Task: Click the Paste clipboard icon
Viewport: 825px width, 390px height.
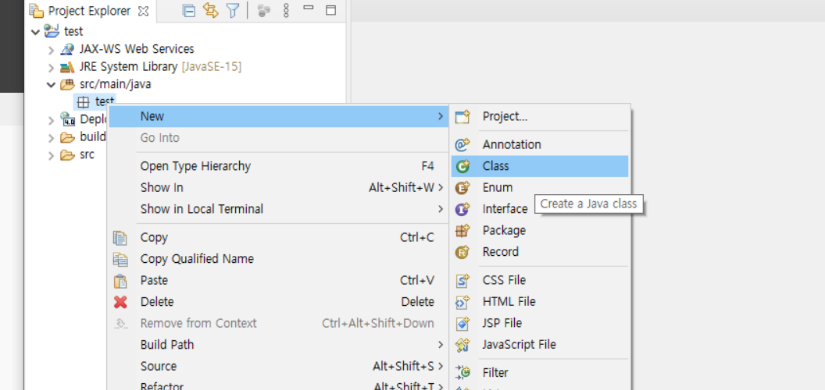Action: (120, 281)
